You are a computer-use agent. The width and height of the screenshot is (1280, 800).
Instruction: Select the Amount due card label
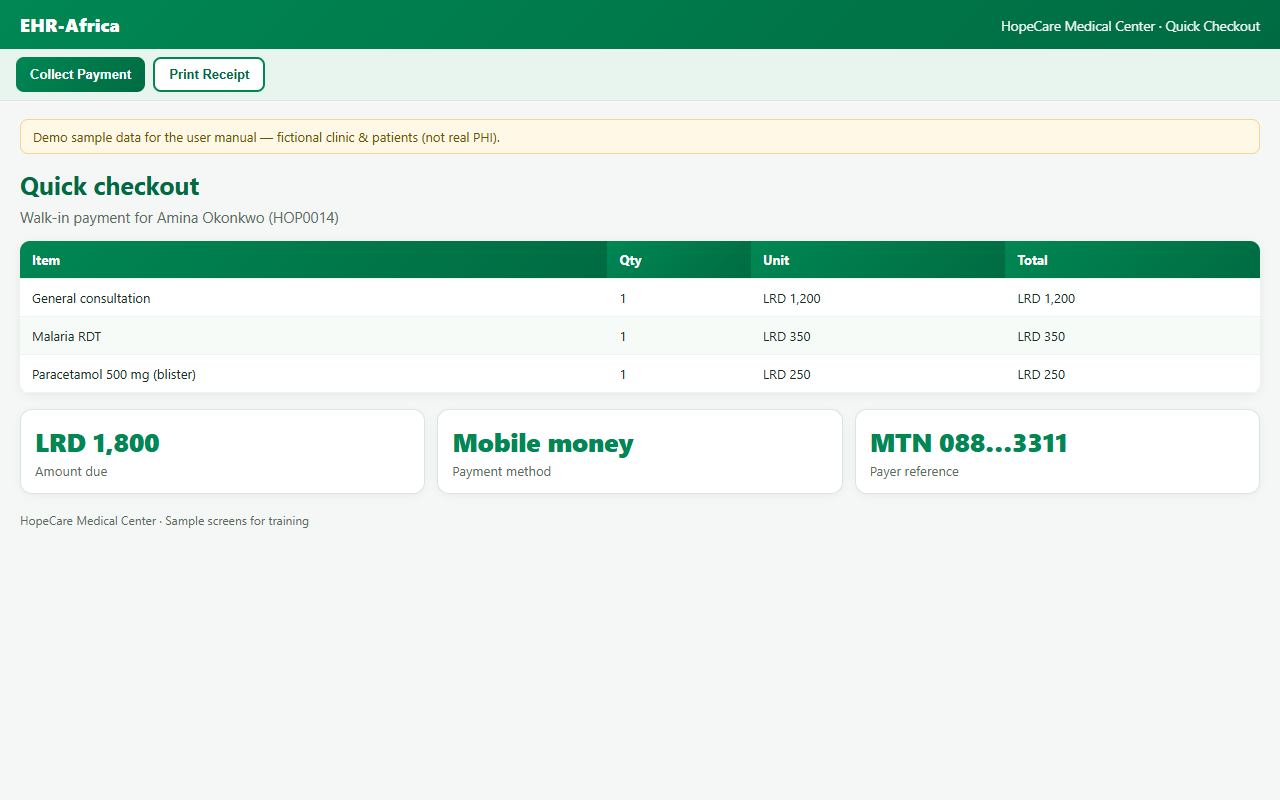tap(71, 471)
